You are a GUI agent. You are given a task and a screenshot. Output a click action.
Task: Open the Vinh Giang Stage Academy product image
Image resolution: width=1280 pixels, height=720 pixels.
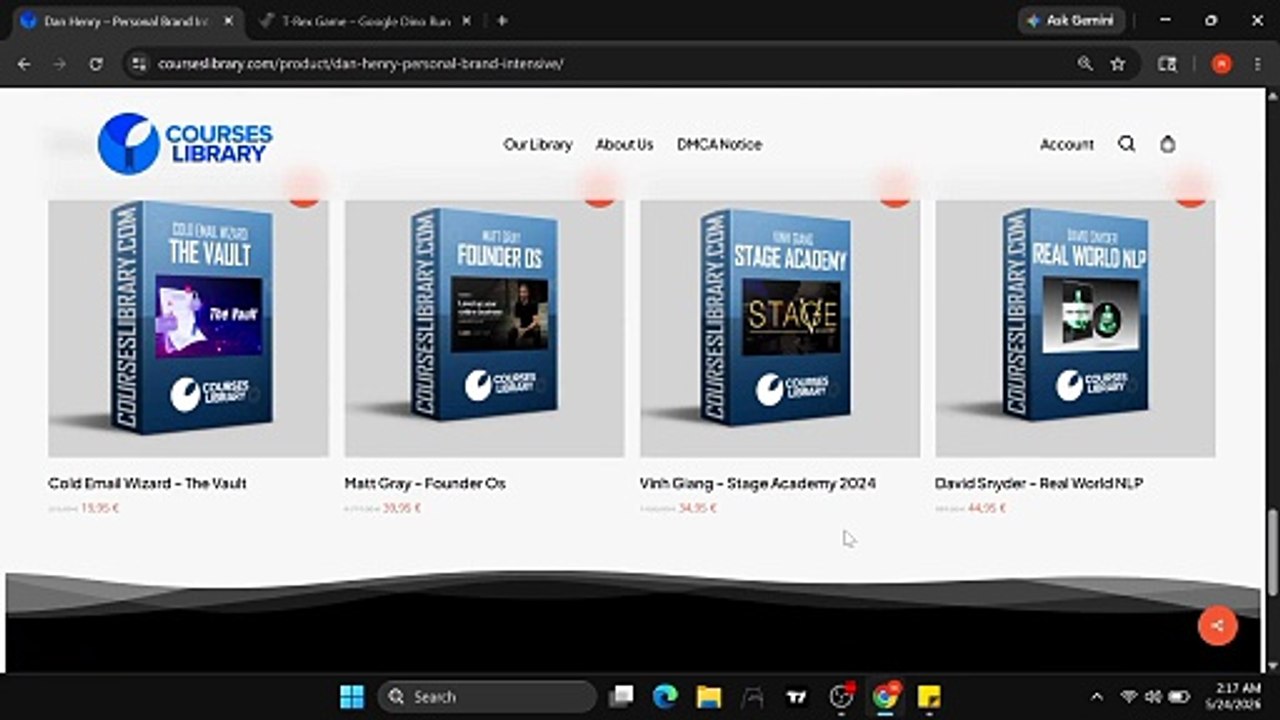(780, 328)
